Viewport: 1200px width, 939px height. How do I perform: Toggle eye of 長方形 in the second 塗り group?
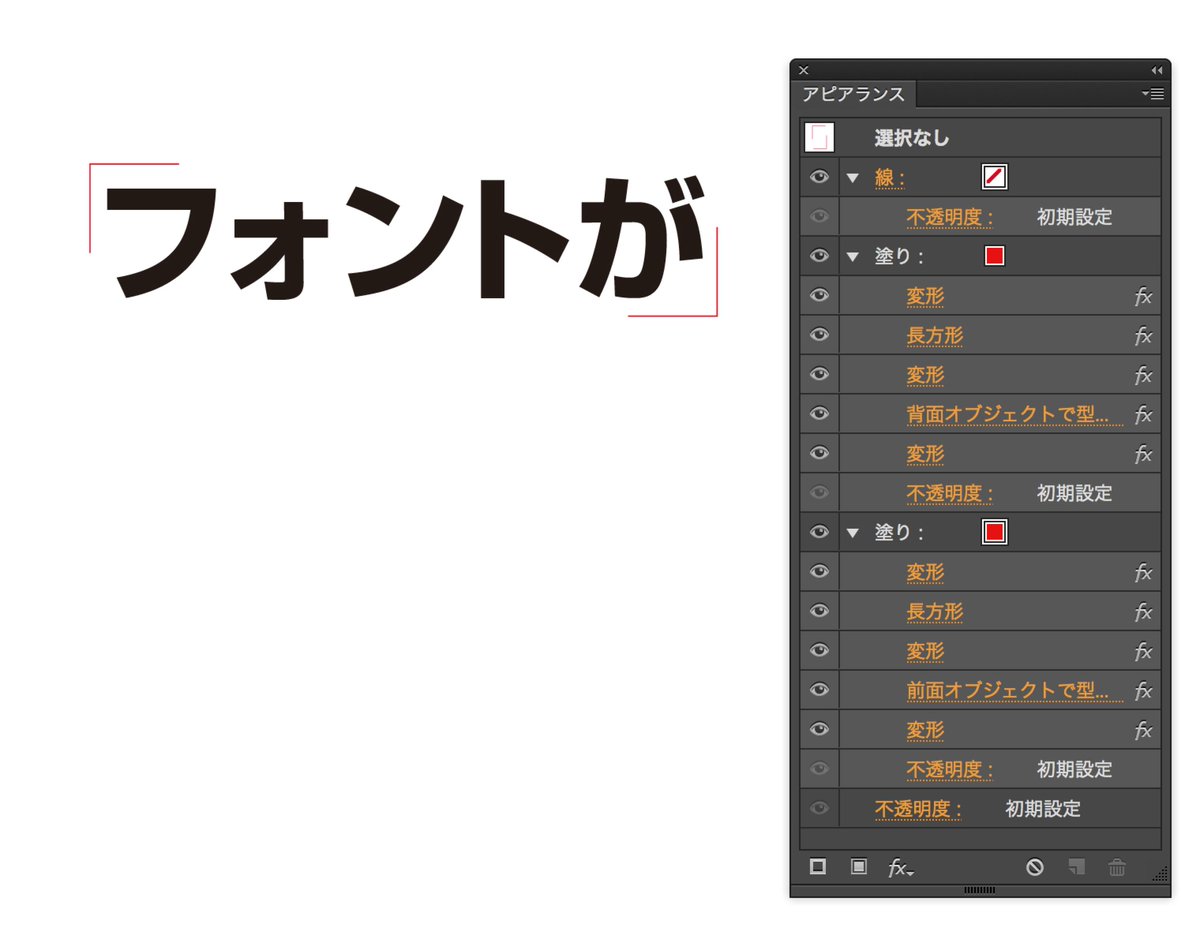[820, 611]
